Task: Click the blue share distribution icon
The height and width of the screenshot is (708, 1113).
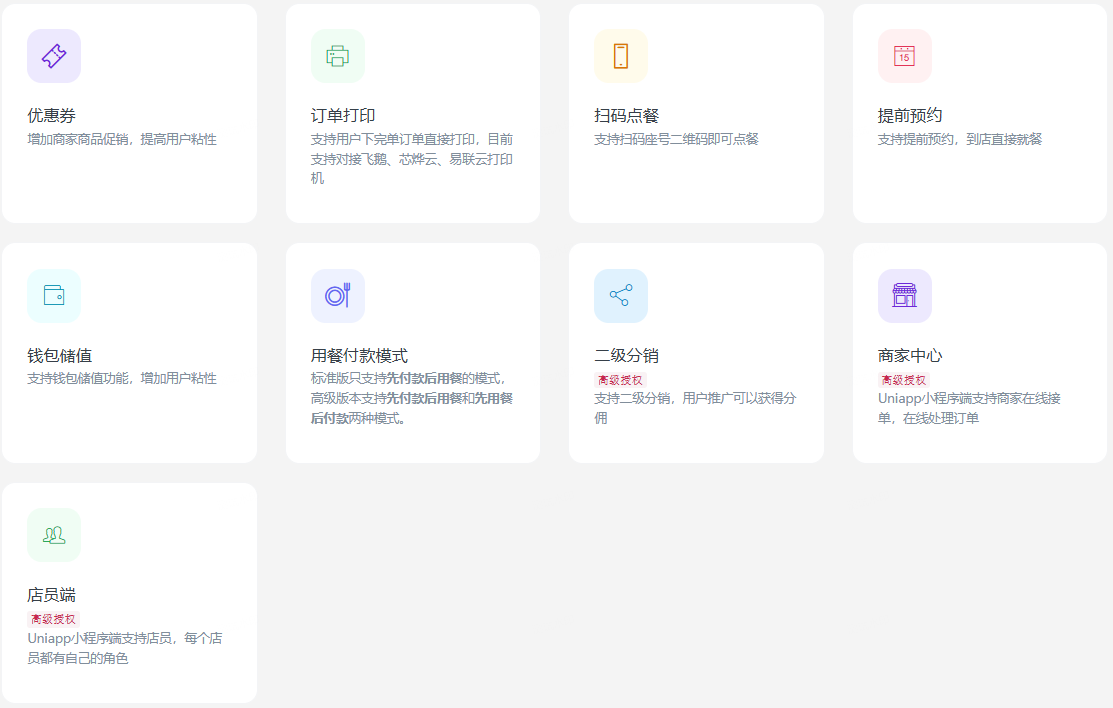Action: pos(621,295)
